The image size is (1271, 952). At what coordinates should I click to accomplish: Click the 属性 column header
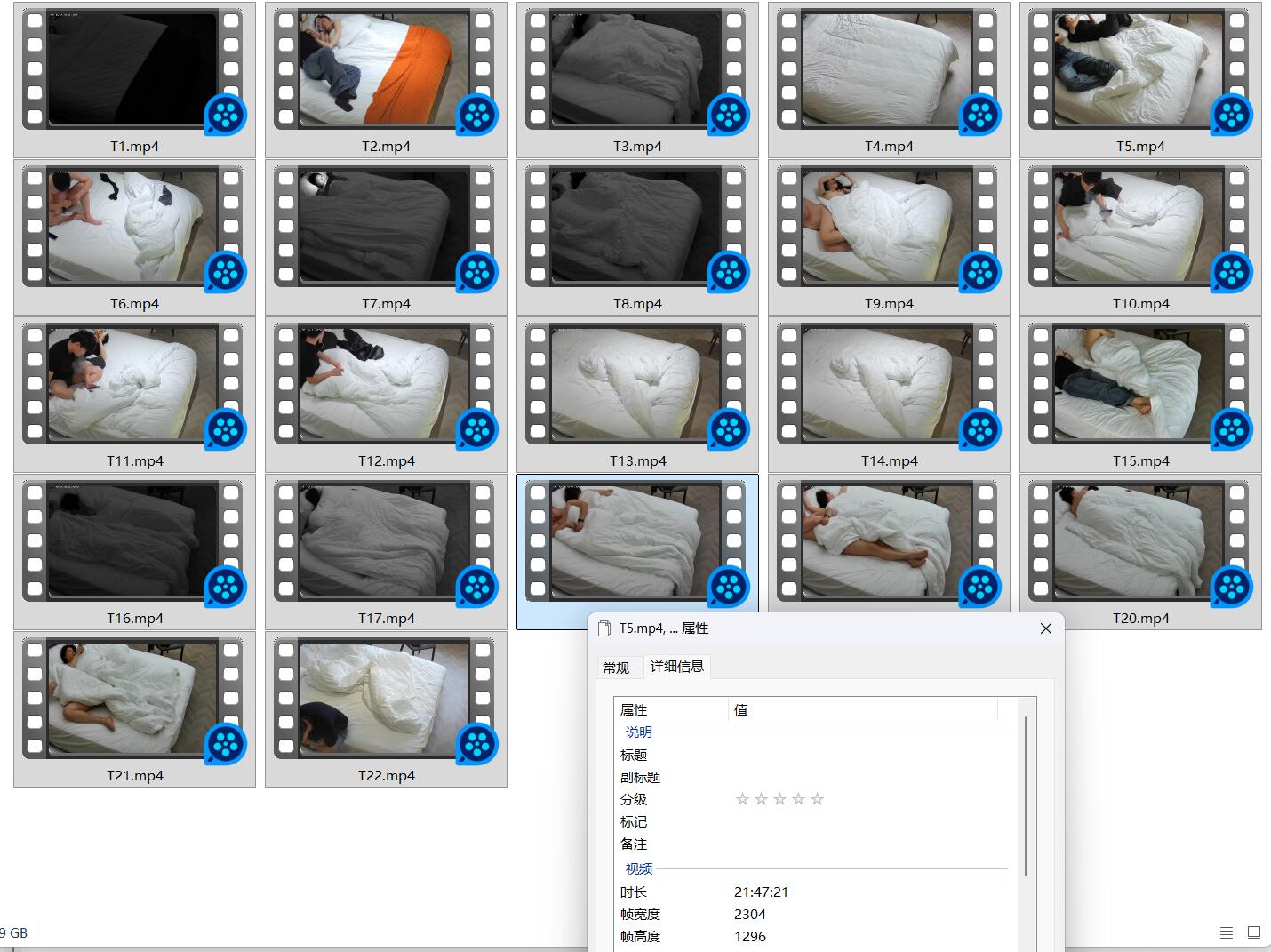[x=671, y=709]
